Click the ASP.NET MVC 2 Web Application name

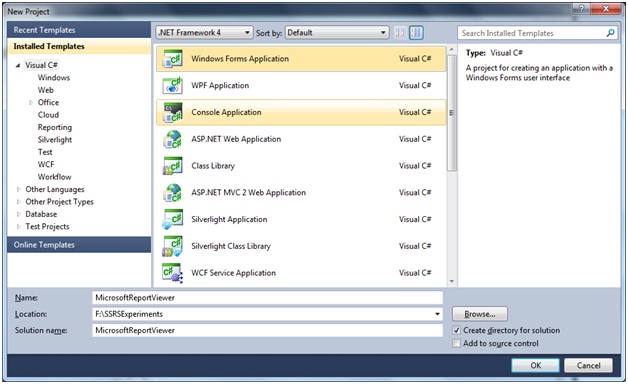(248, 193)
